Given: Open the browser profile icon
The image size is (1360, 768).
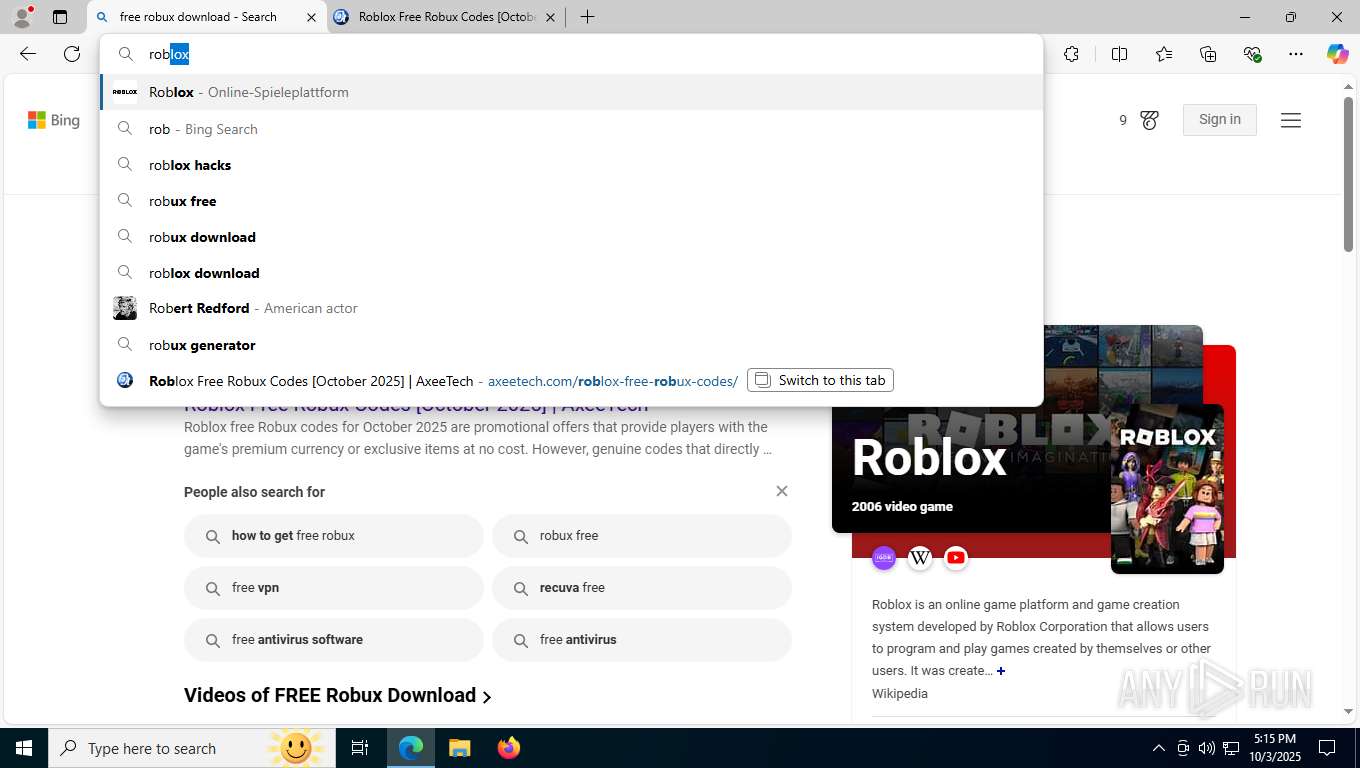Looking at the screenshot, I should pos(21,17).
